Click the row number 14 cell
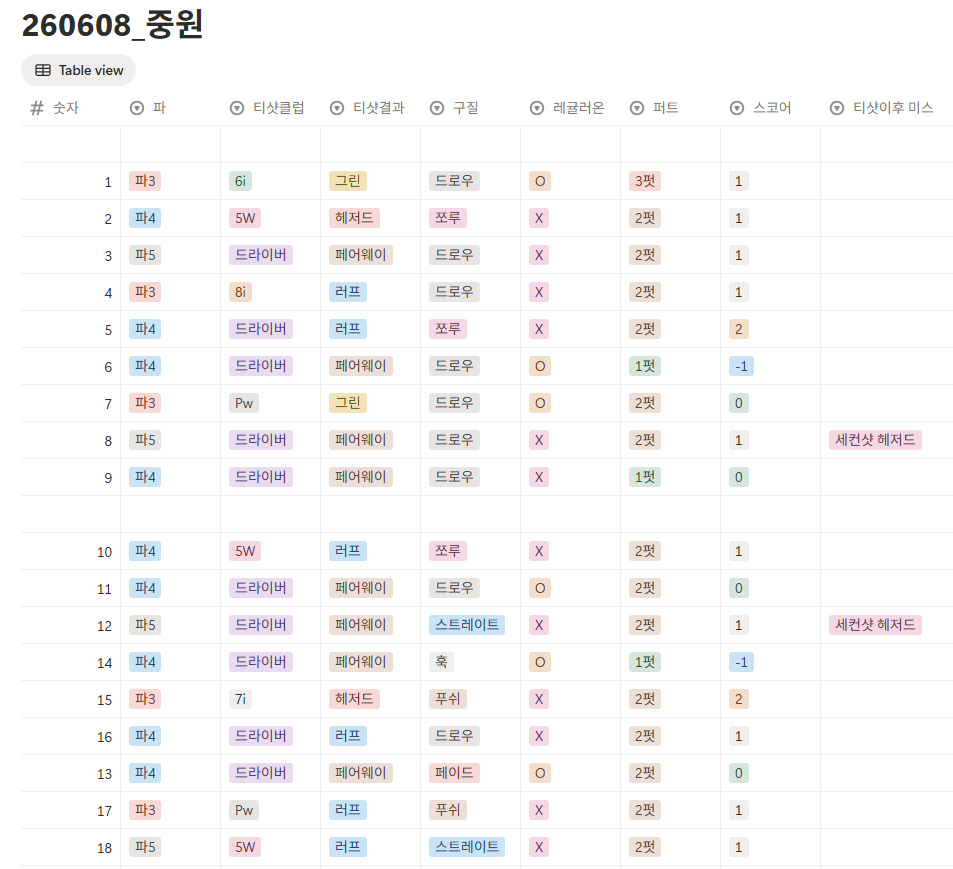 [x=71, y=662]
